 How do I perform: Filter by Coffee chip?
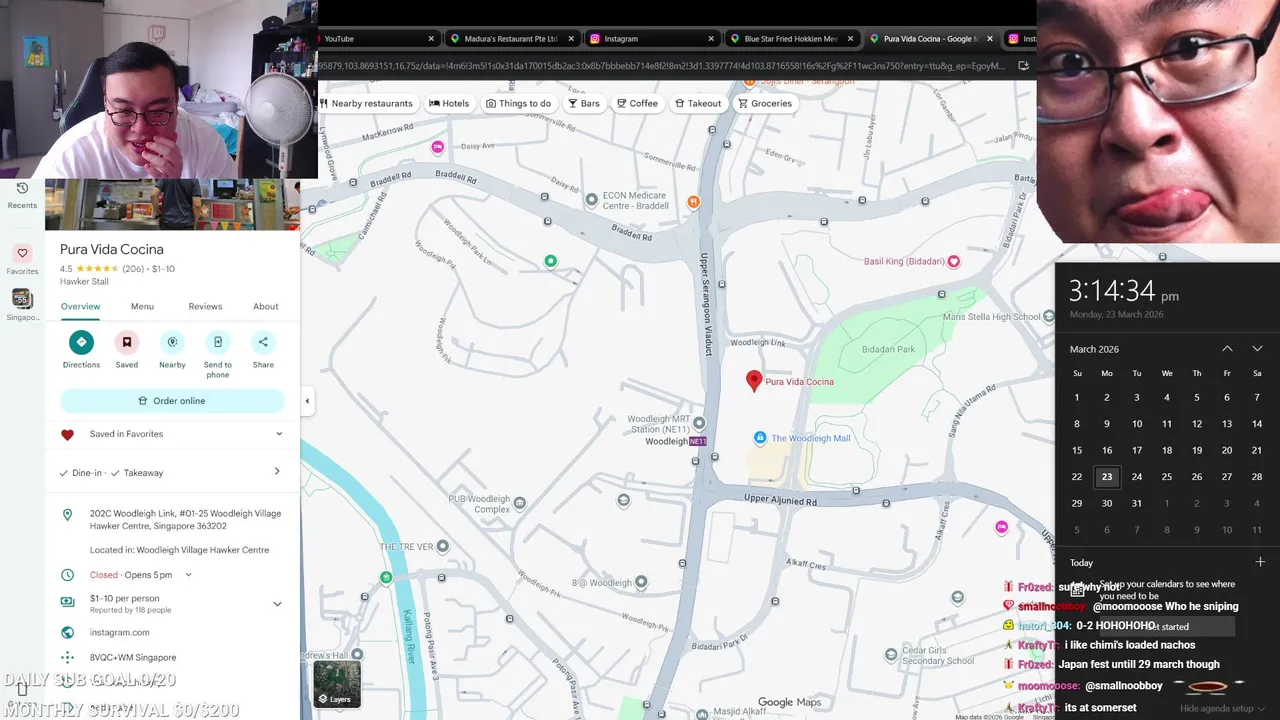point(637,103)
